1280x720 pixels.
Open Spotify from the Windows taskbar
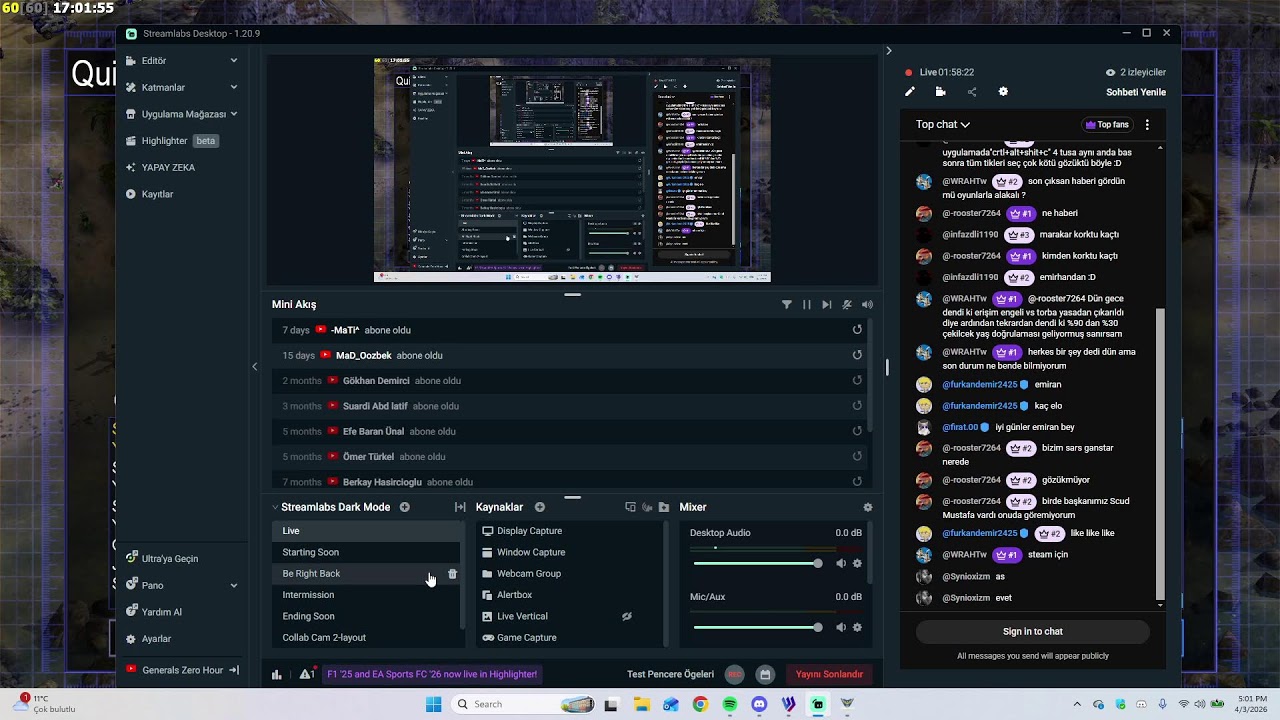click(x=729, y=704)
